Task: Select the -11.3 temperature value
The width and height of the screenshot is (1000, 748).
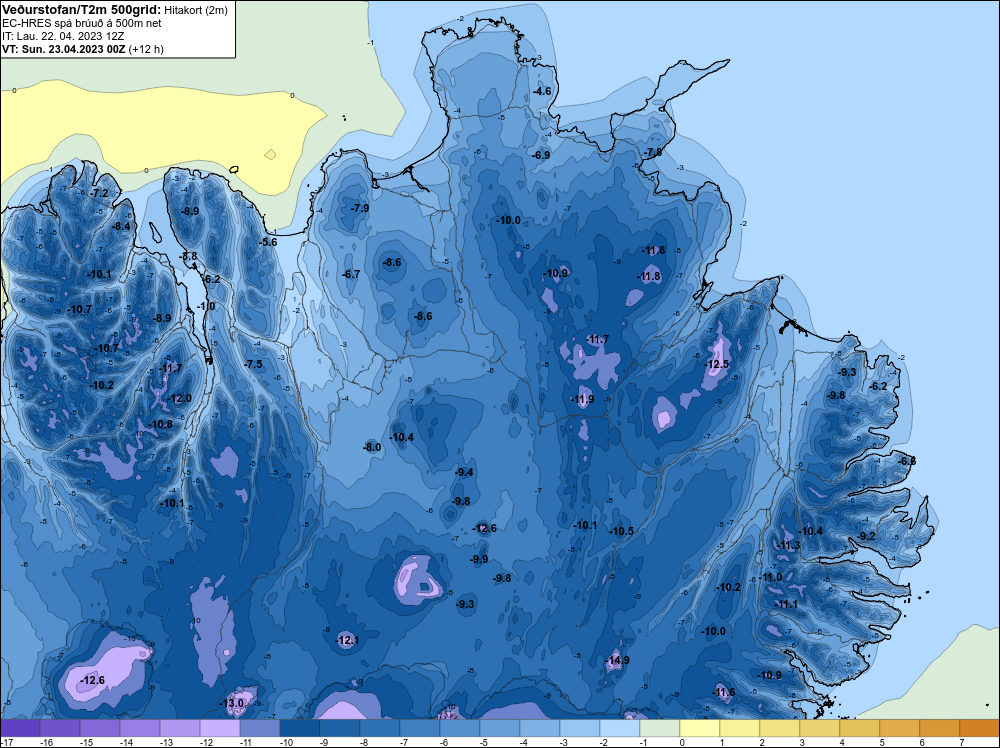Action: point(788,545)
